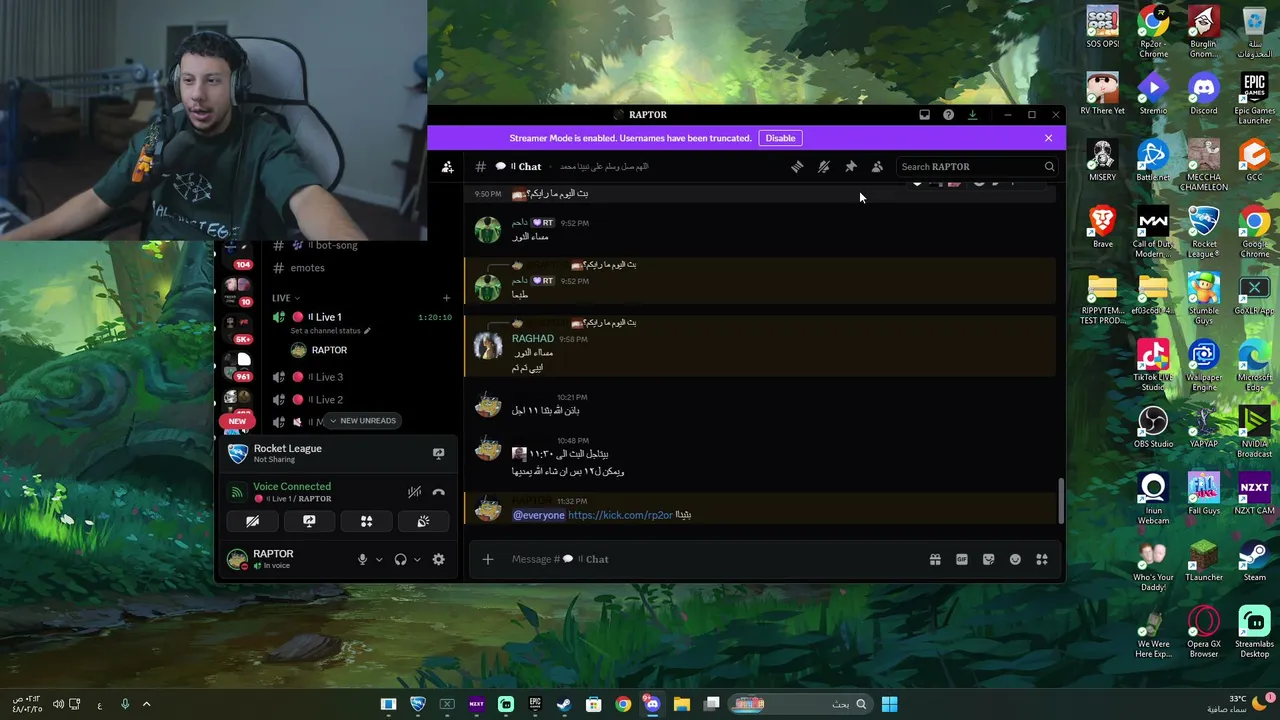Viewport: 1280px width, 720px height.
Task: Open Steam desktop shortcut
Action: tap(1254, 561)
